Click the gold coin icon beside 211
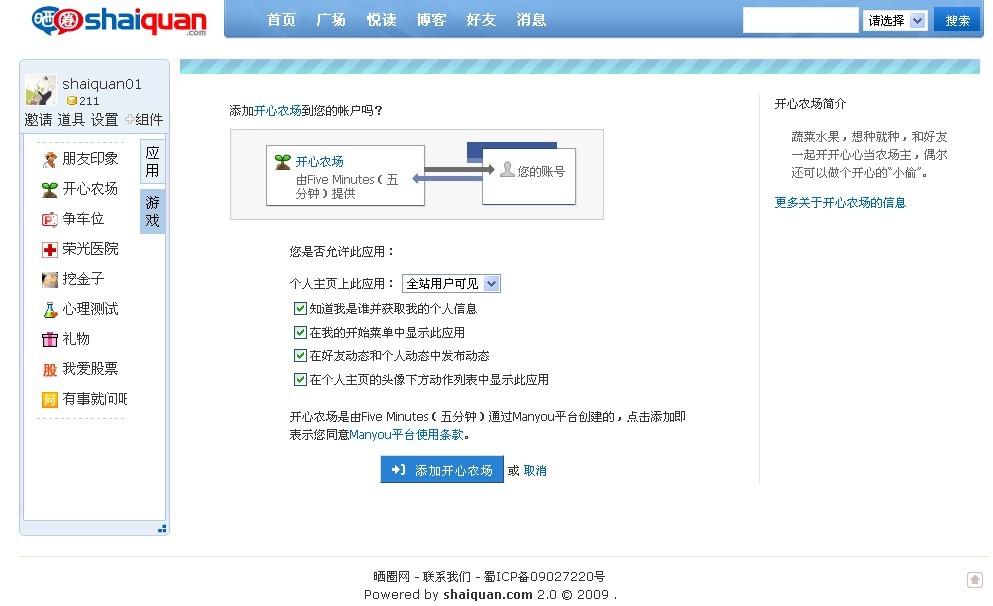993x606 pixels. click(x=72, y=101)
